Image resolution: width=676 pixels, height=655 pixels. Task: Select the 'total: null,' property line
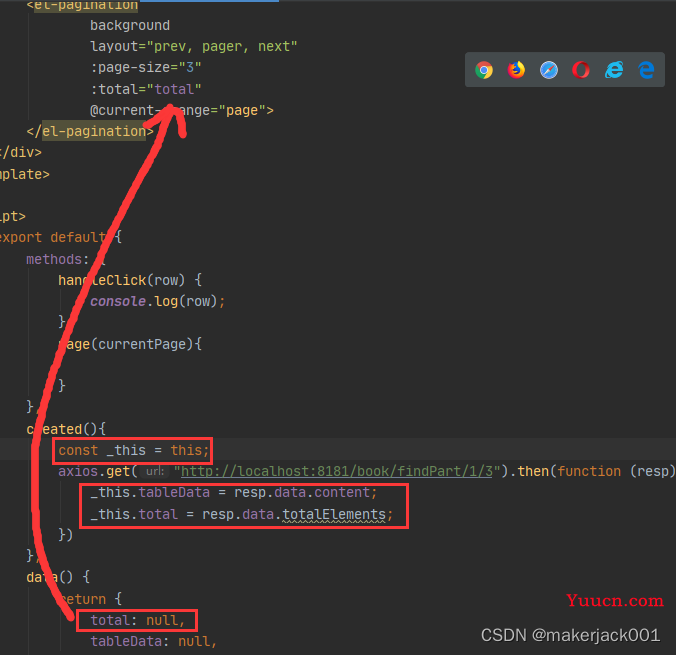click(138, 620)
